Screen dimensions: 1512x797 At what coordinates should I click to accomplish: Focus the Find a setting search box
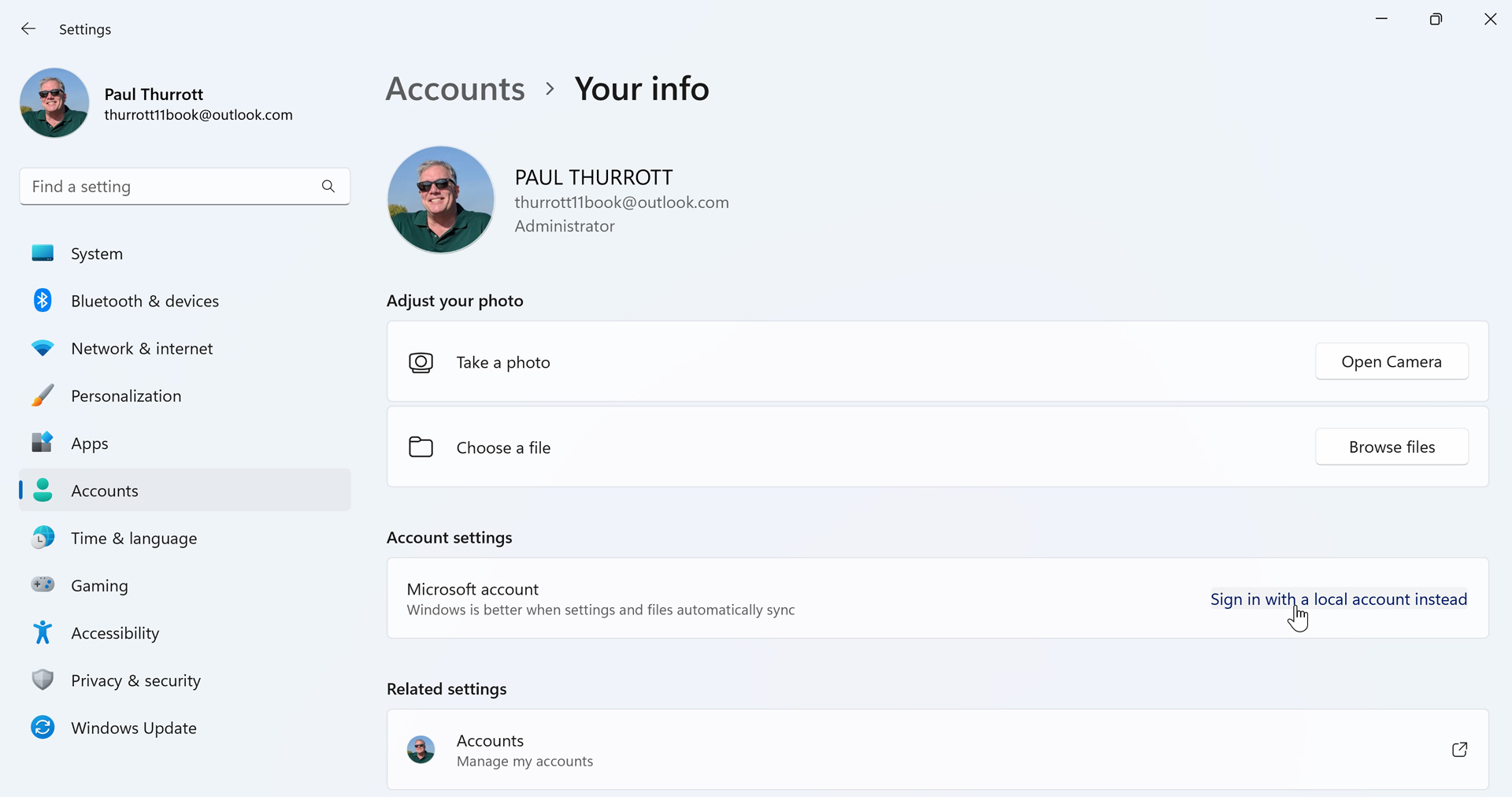[169, 187]
